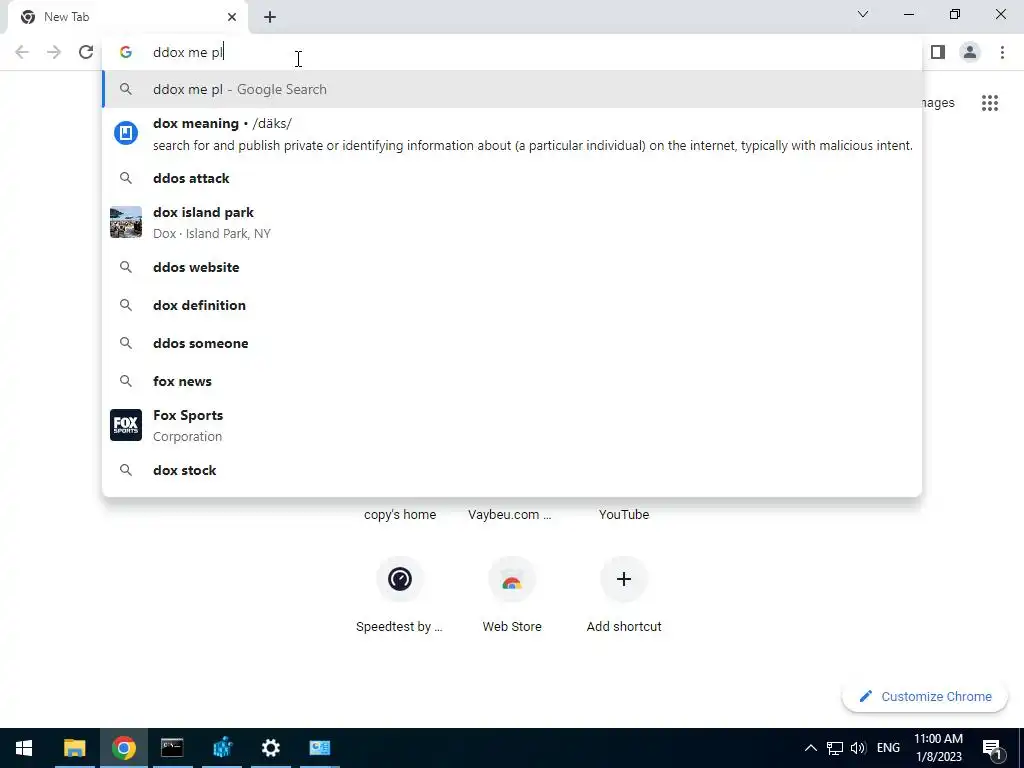
Task: Choose the 'ddos website' suggestion
Action: click(x=512, y=267)
